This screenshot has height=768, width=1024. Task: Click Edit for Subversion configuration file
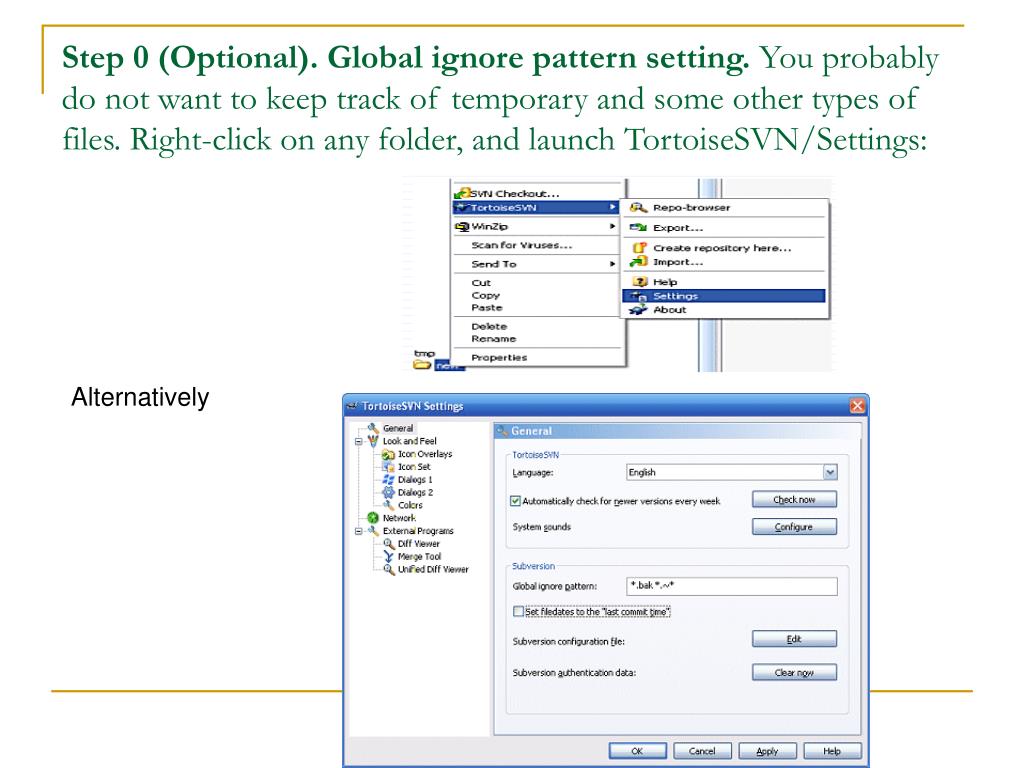(x=794, y=639)
